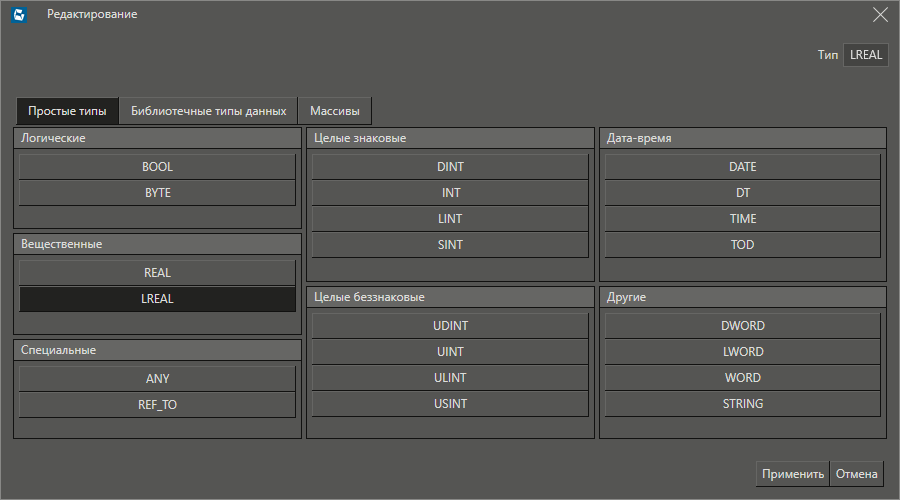Close the Редактирование dialog window
This screenshot has width=900, height=500.
[880, 15]
